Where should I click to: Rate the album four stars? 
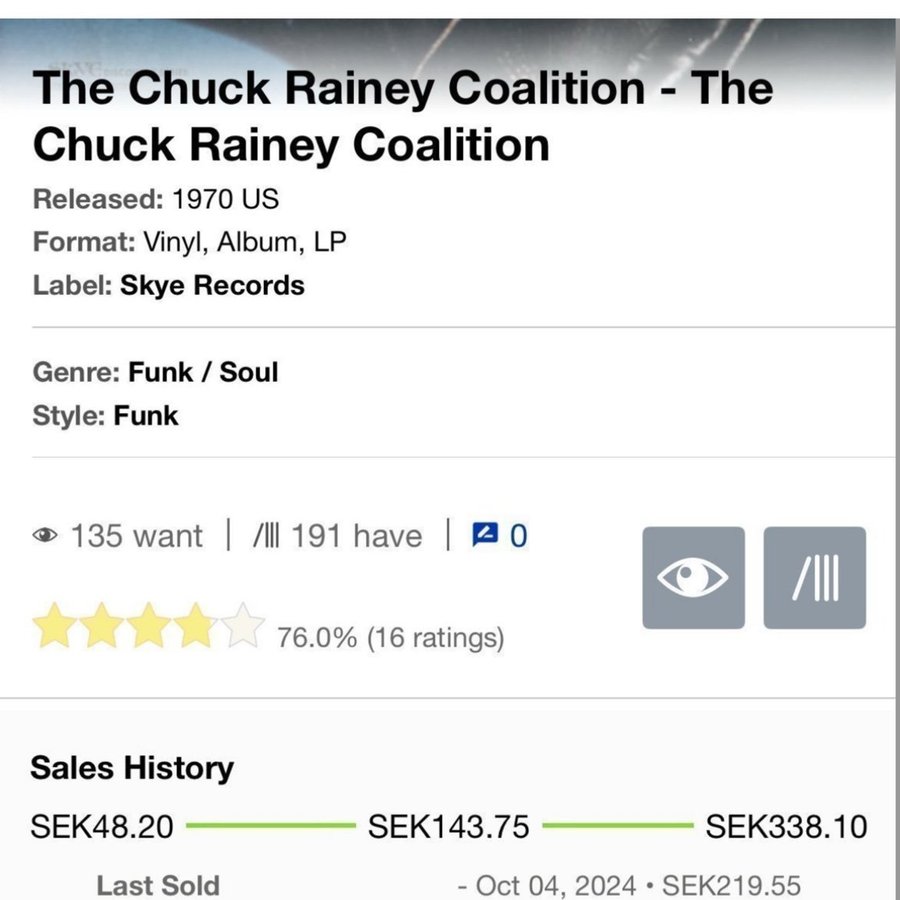(196, 627)
